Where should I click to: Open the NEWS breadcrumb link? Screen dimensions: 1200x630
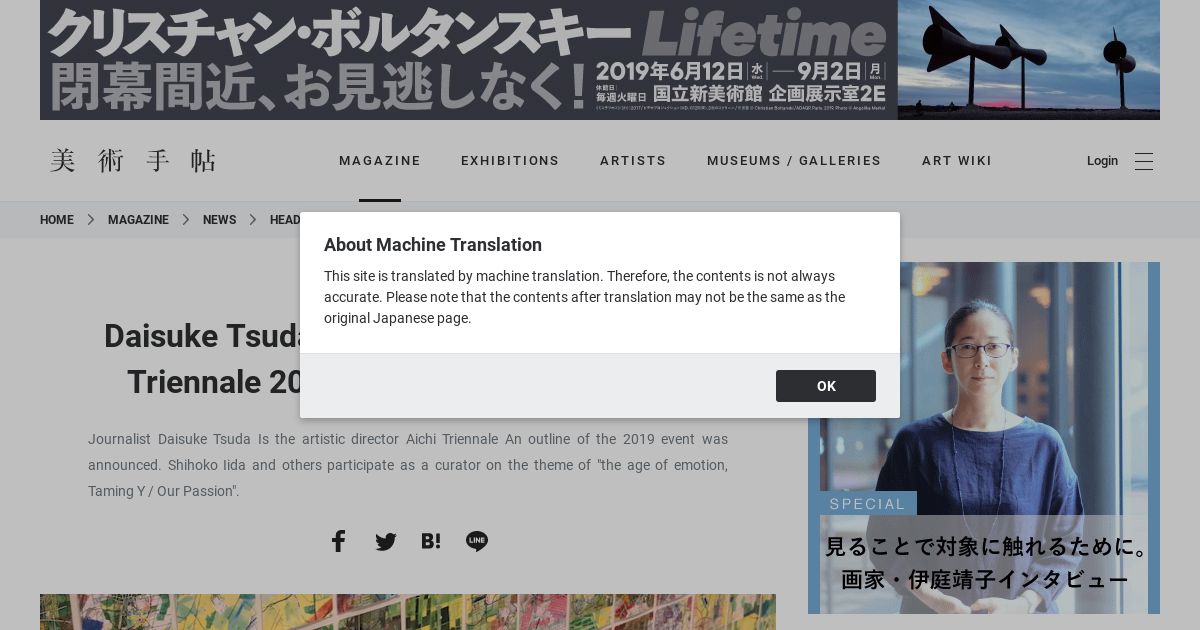220,220
